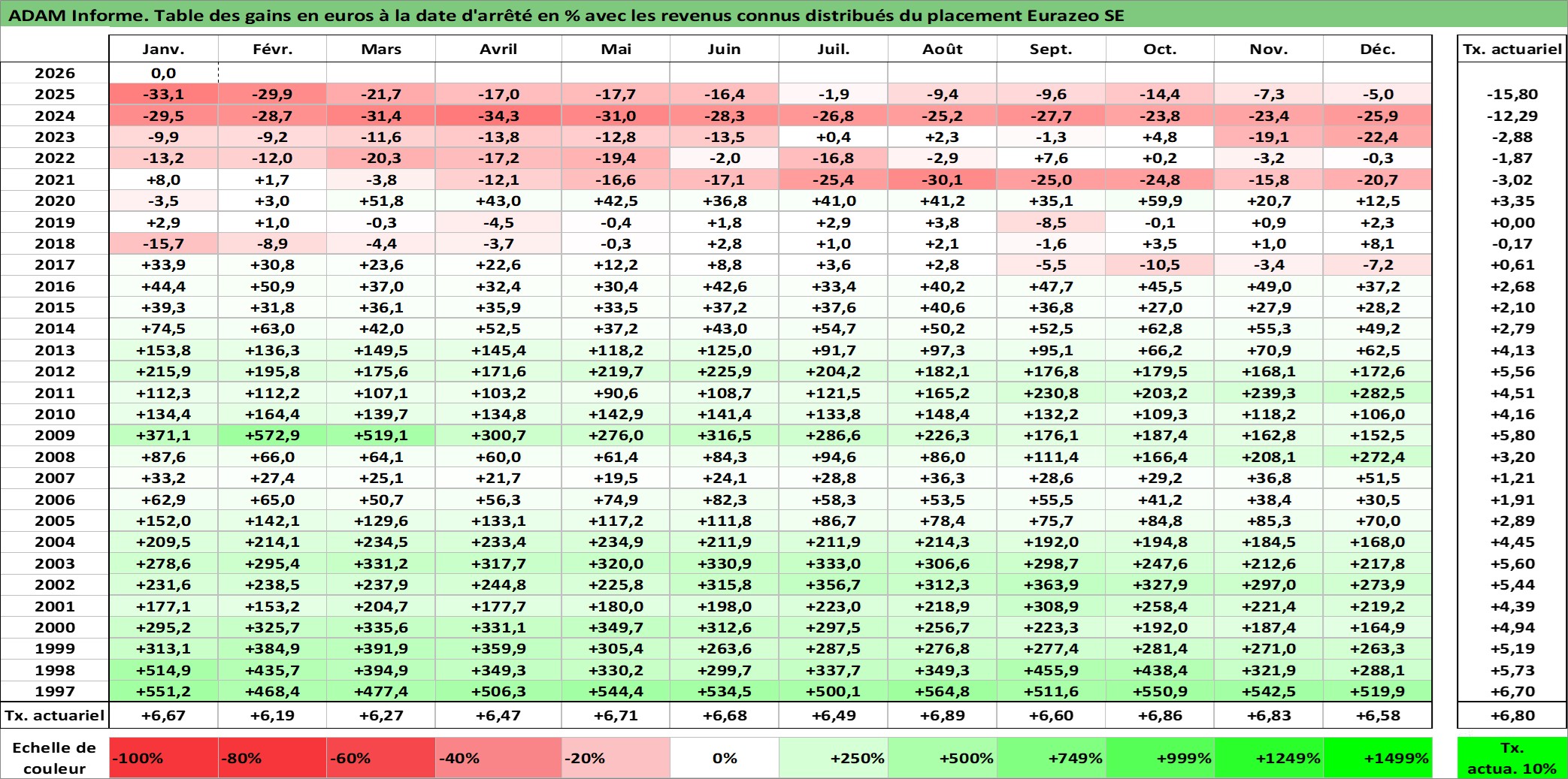1568x779 pixels.
Task: Select the -60% color scale swatch
Action: pos(381,758)
